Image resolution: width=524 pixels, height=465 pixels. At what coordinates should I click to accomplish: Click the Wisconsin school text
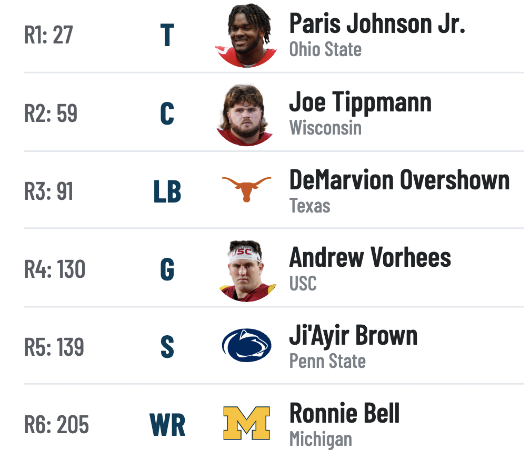pyautogui.click(x=325, y=128)
